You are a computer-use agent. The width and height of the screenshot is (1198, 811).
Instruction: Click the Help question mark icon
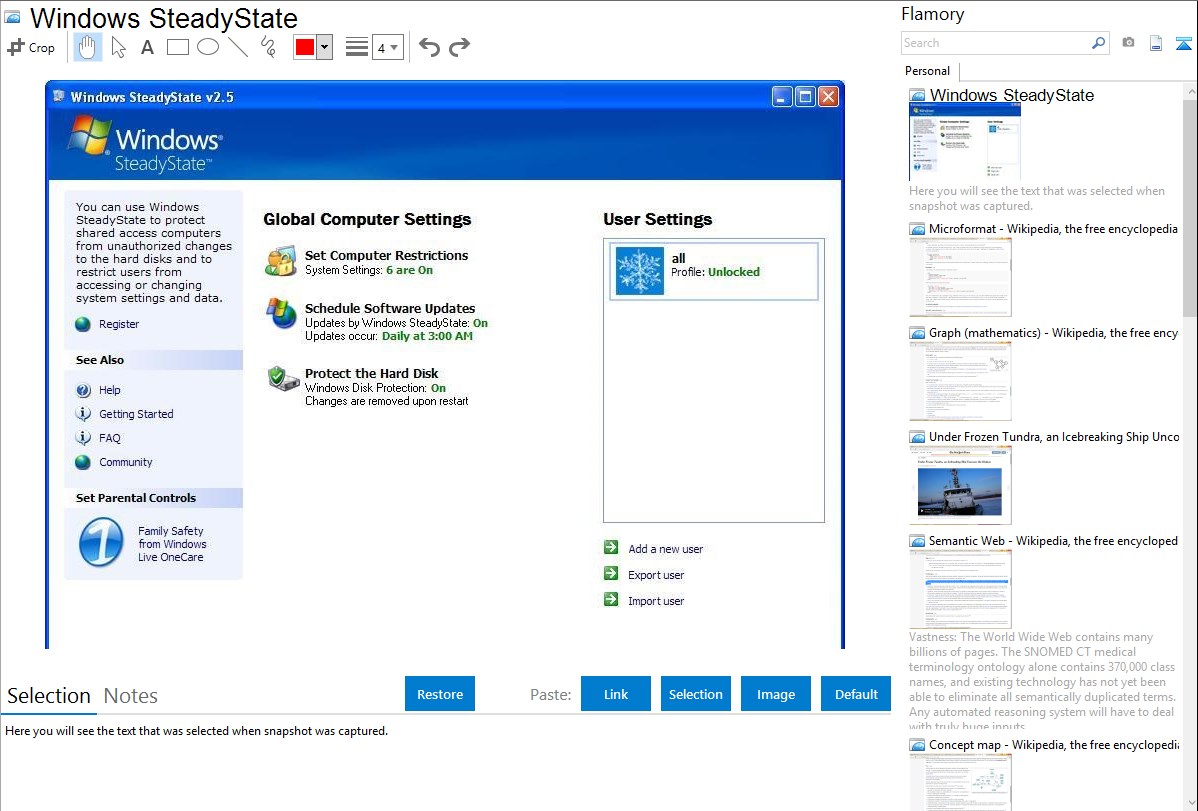83,390
